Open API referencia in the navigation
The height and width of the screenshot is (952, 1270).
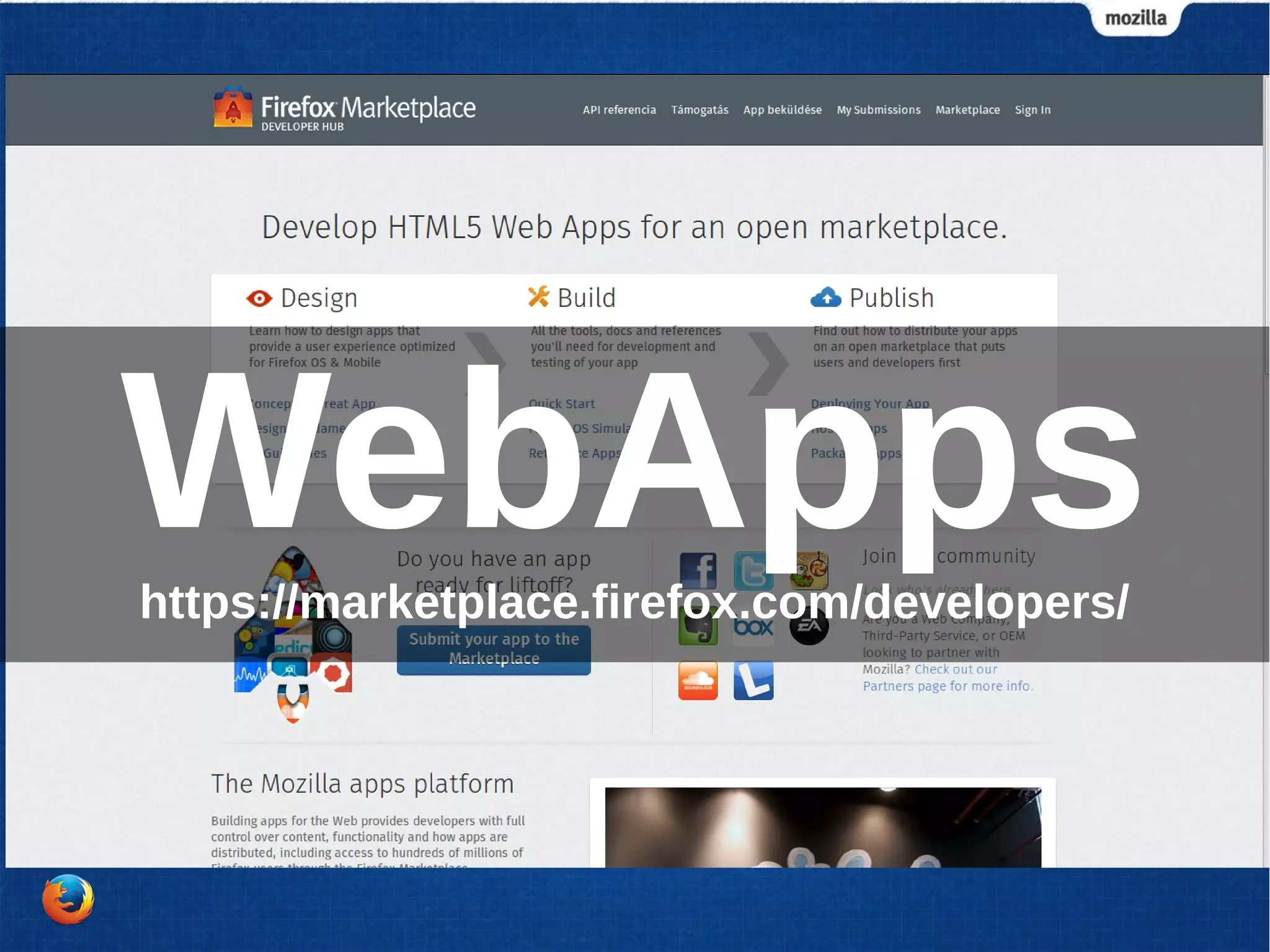[619, 110]
